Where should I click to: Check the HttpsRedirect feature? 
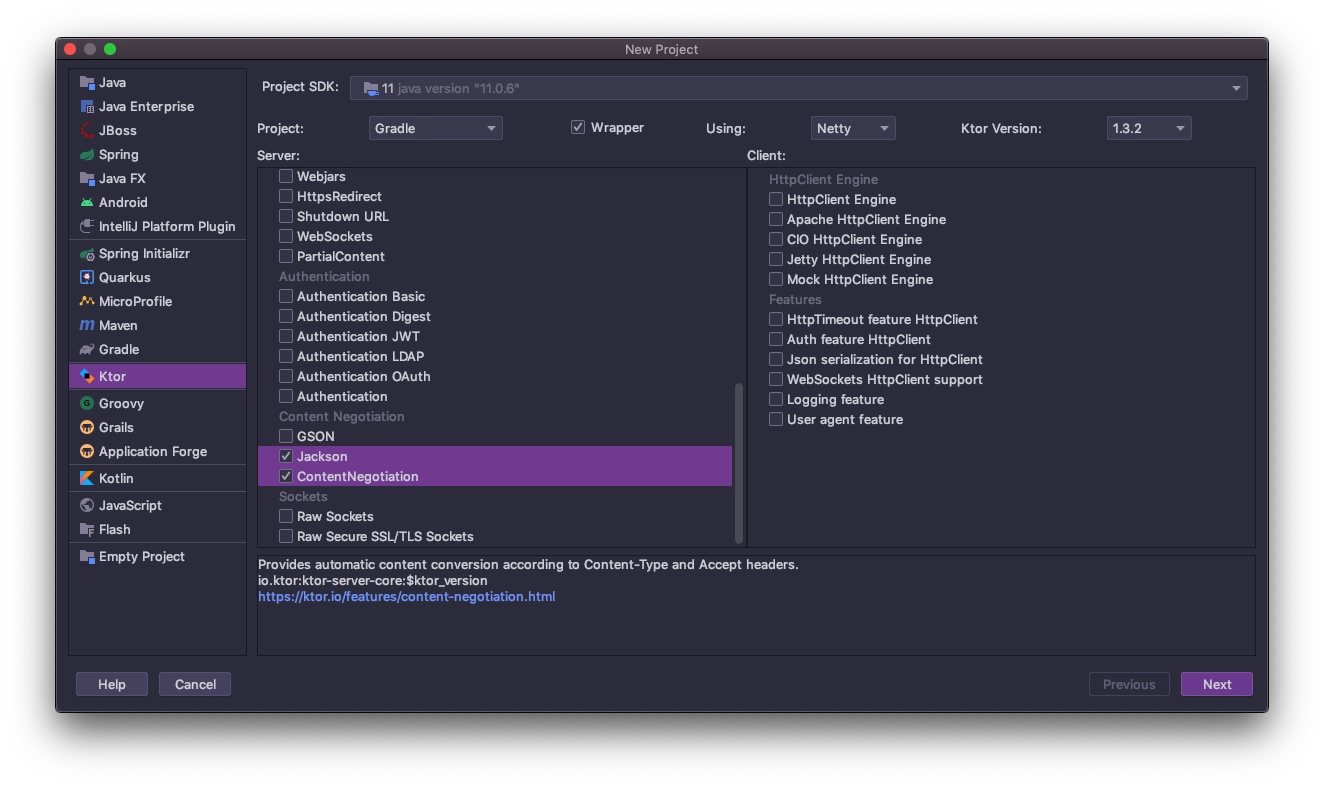coord(286,197)
